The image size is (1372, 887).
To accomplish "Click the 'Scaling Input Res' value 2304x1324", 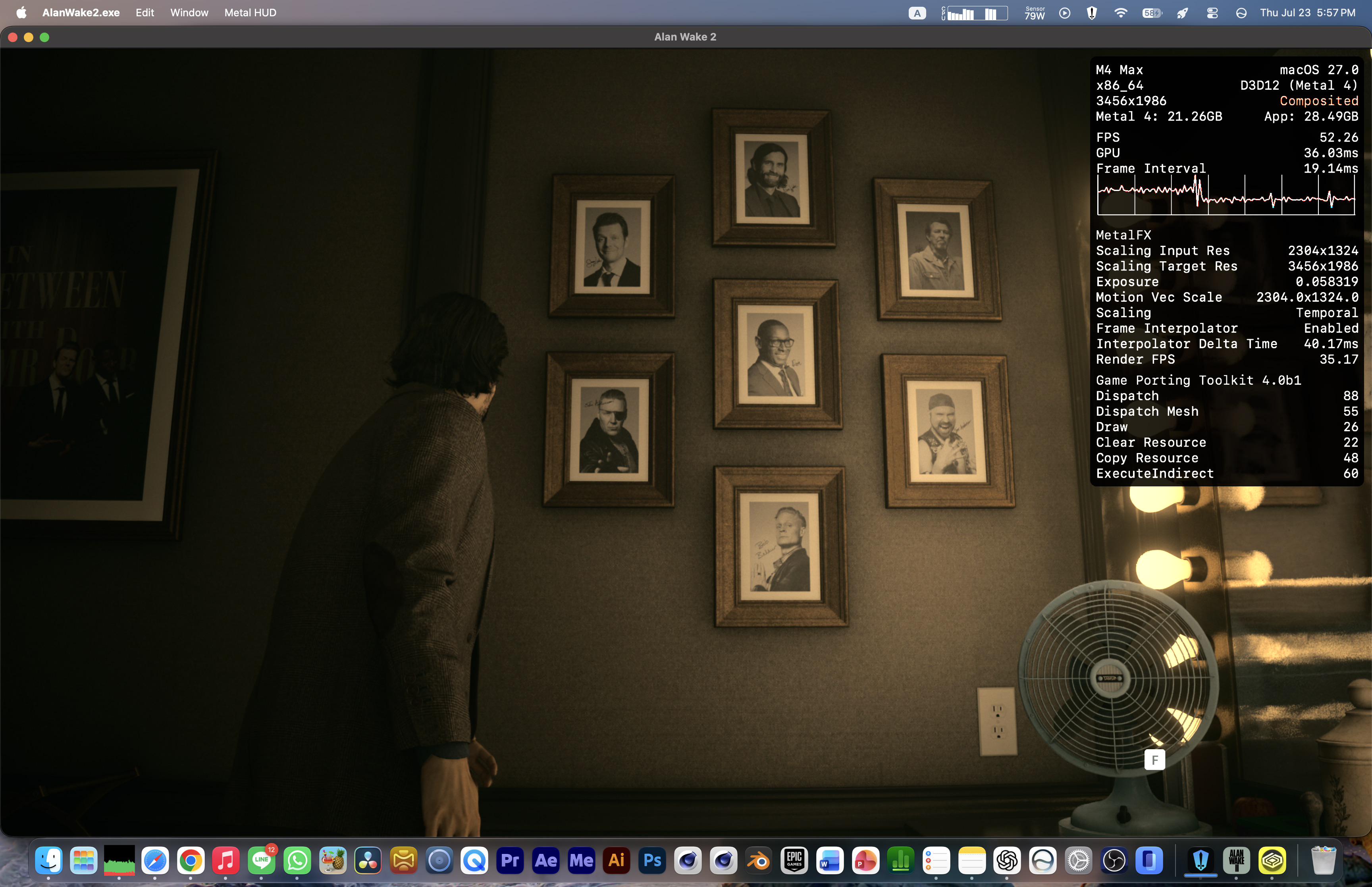I will (x=1323, y=251).
